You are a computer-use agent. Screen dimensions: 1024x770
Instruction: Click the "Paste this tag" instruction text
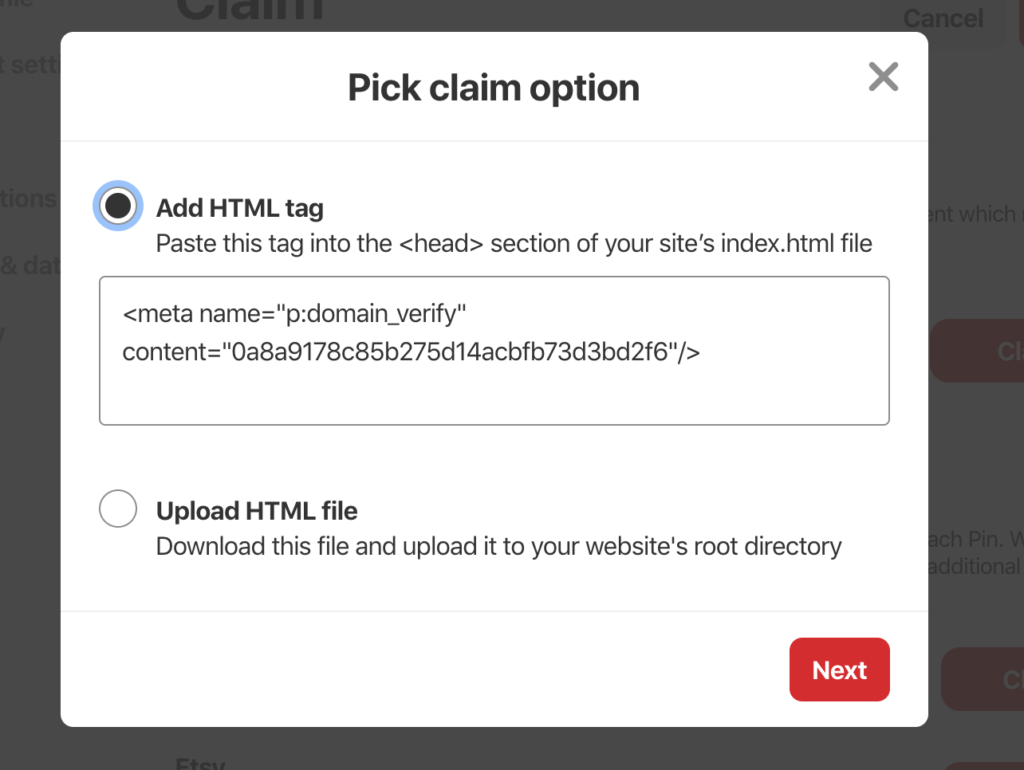pos(514,243)
